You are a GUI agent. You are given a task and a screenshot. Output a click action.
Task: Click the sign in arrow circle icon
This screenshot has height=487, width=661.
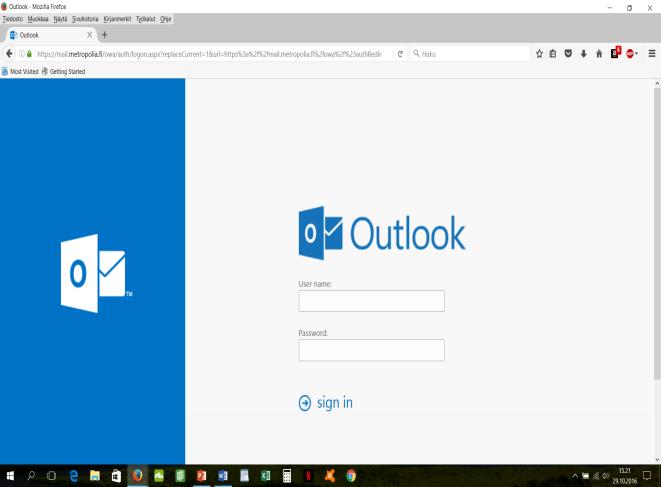[x=305, y=403]
